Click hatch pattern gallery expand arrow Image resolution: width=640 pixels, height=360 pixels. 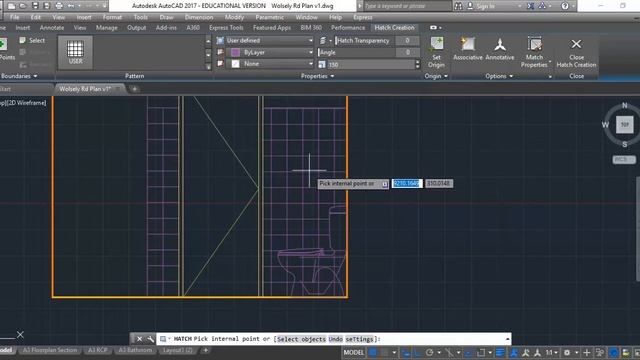208,66
